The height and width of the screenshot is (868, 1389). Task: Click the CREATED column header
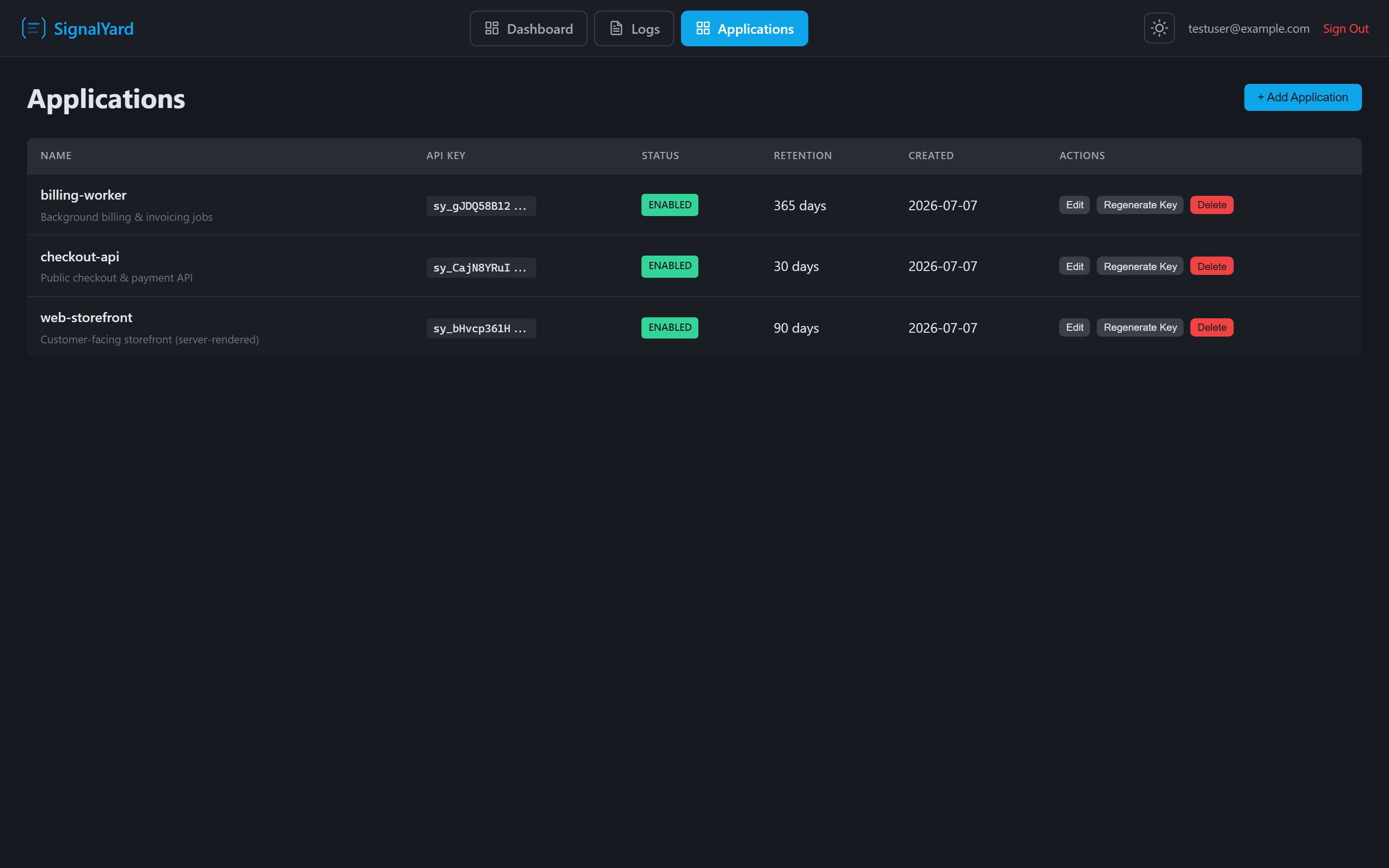click(x=930, y=156)
